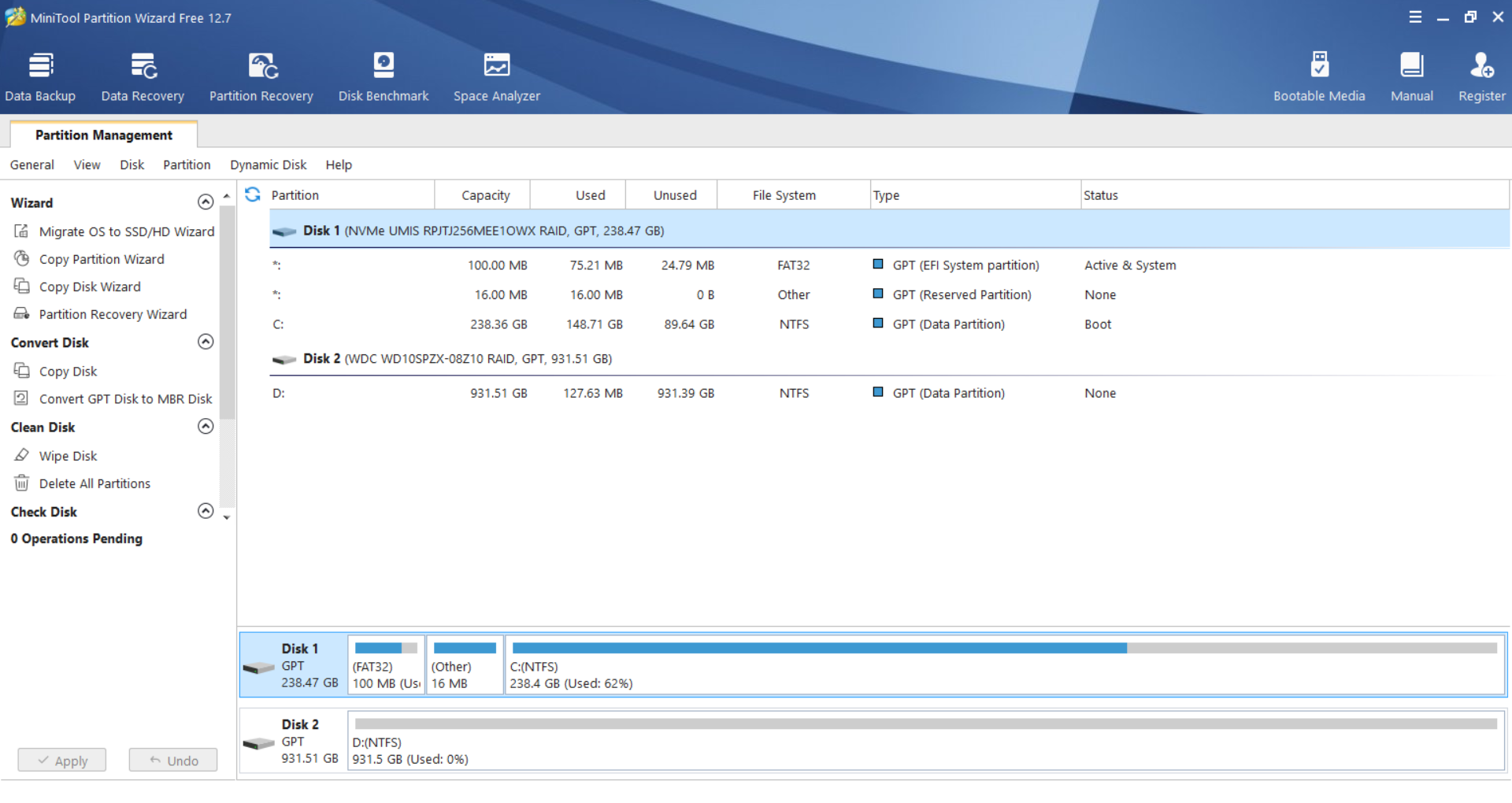The height and width of the screenshot is (803, 1512).
Task: Sort by the Capacity column header
Action: (482, 195)
